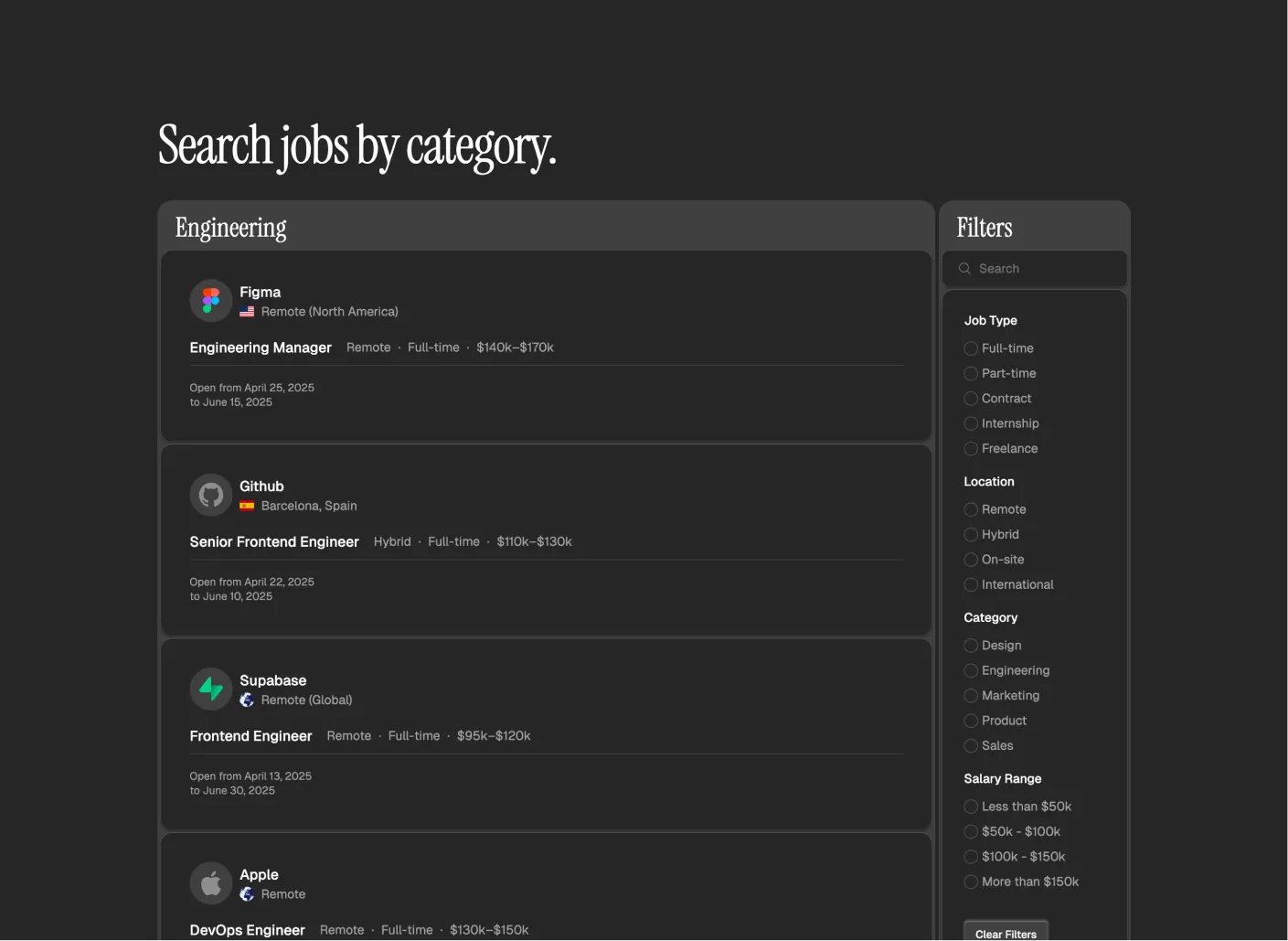The height and width of the screenshot is (941, 1288).
Task: Open the DevOps Engineer job title
Action: click(x=248, y=930)
